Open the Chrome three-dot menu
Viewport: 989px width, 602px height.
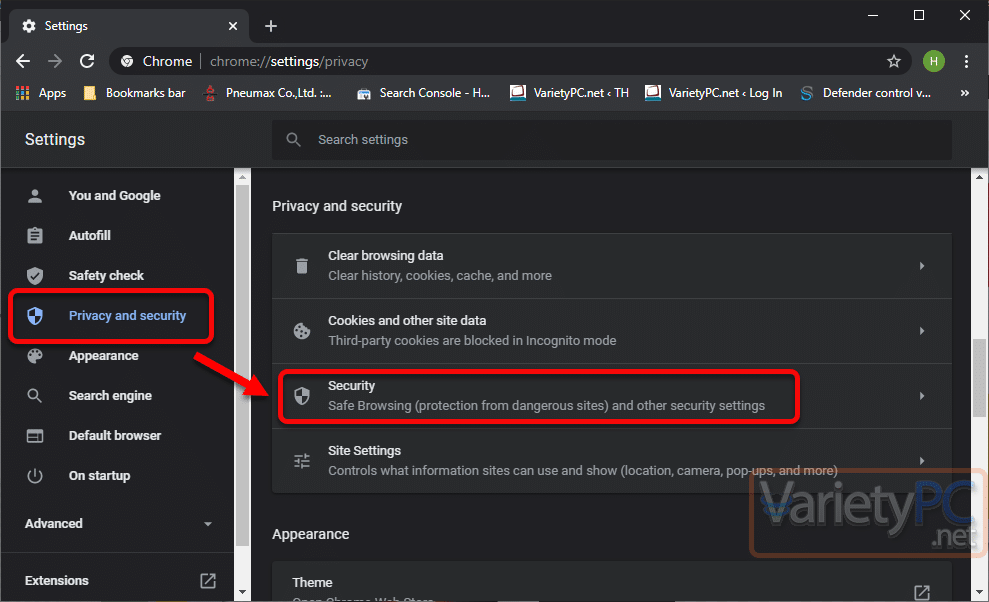(966, 61)
